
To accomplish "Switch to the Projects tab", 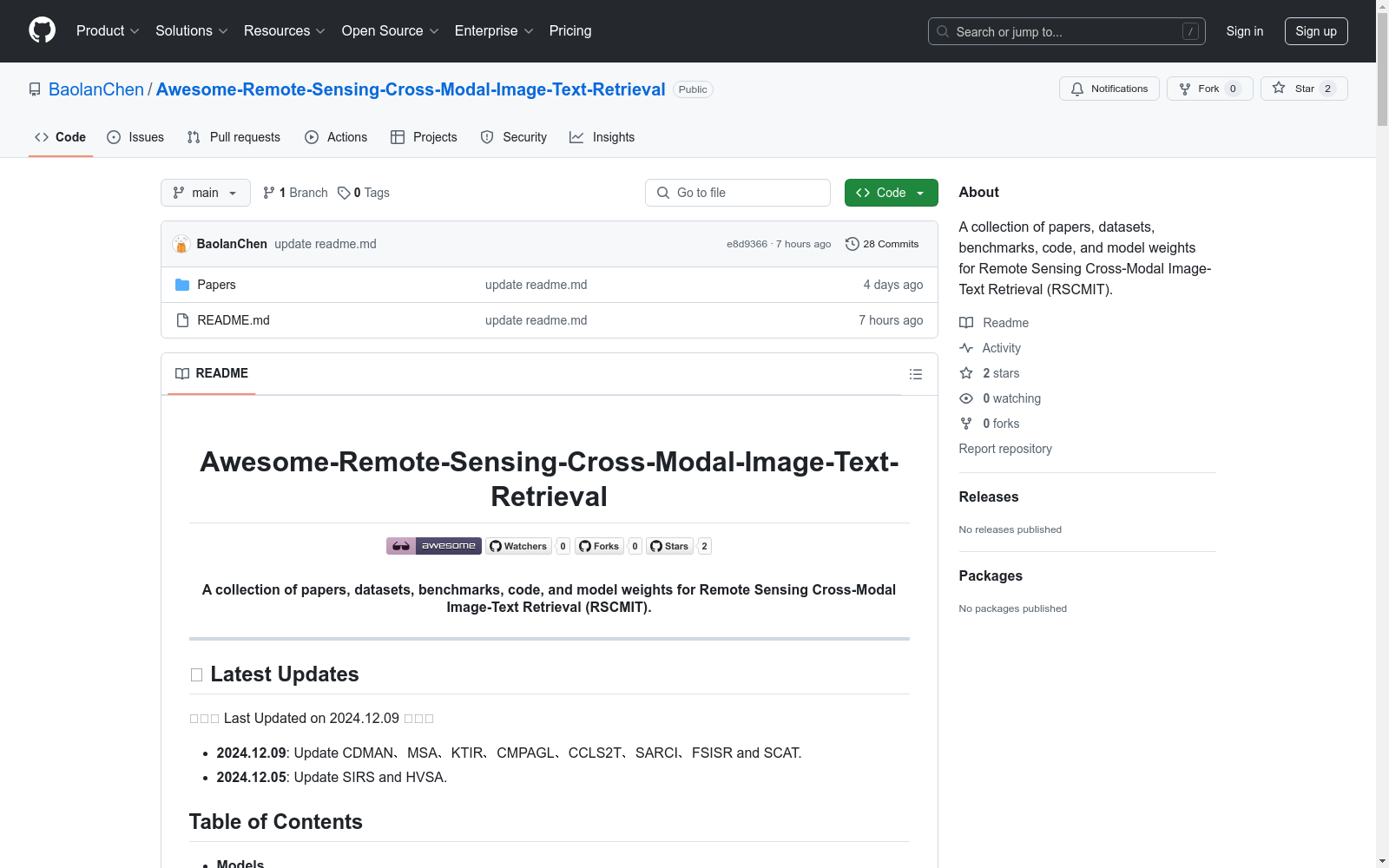I will [424, 137].
